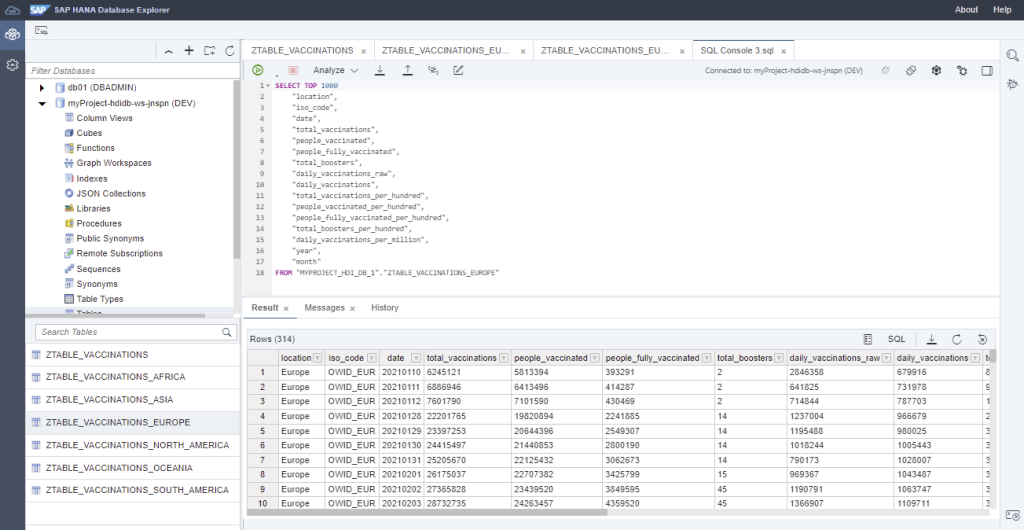Collapse all database tree nodes
This screenshot has height=530, width=1024.
click(168, 51)
